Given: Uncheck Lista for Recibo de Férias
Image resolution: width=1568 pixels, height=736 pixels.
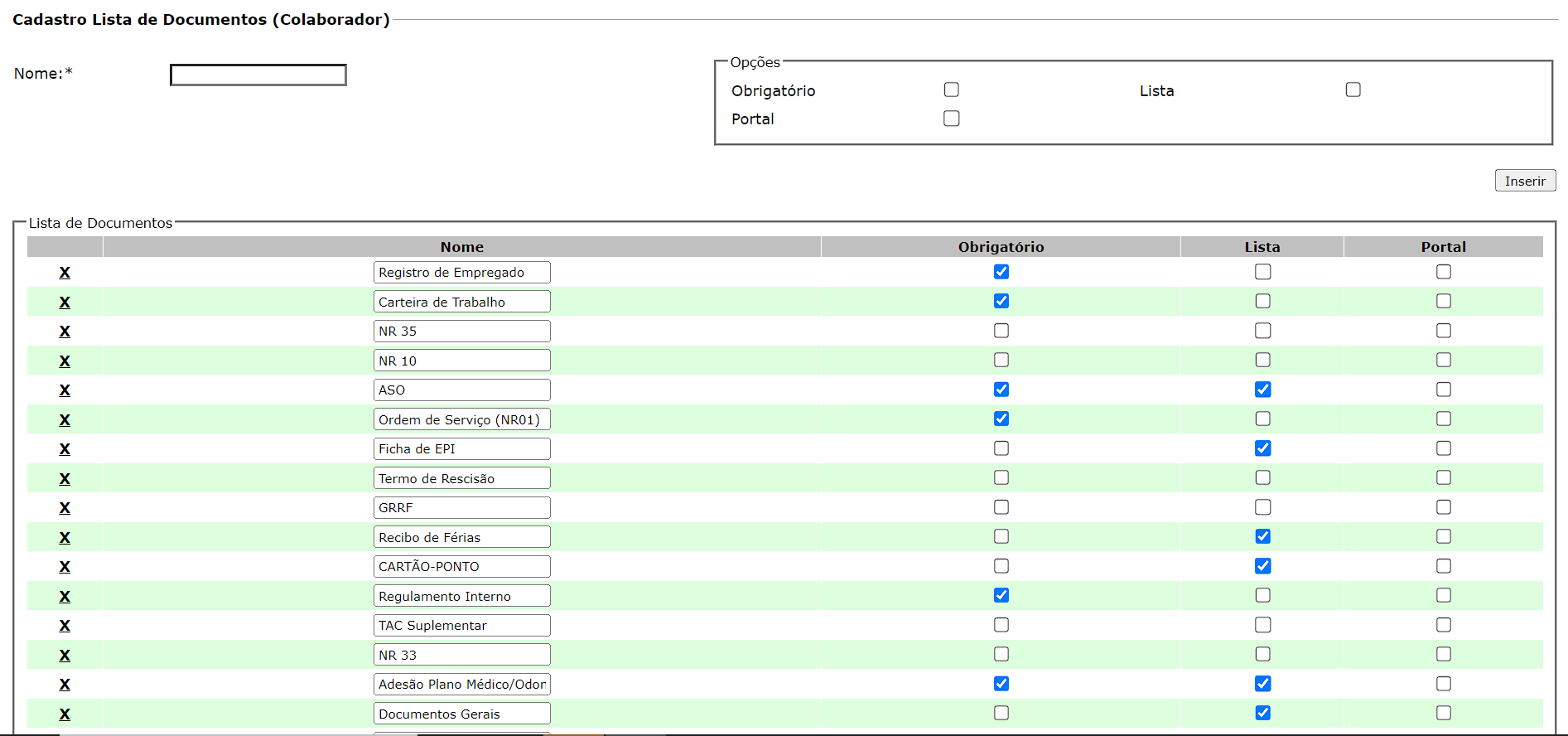Looking at the screenshot, I should pos(1262,536).
